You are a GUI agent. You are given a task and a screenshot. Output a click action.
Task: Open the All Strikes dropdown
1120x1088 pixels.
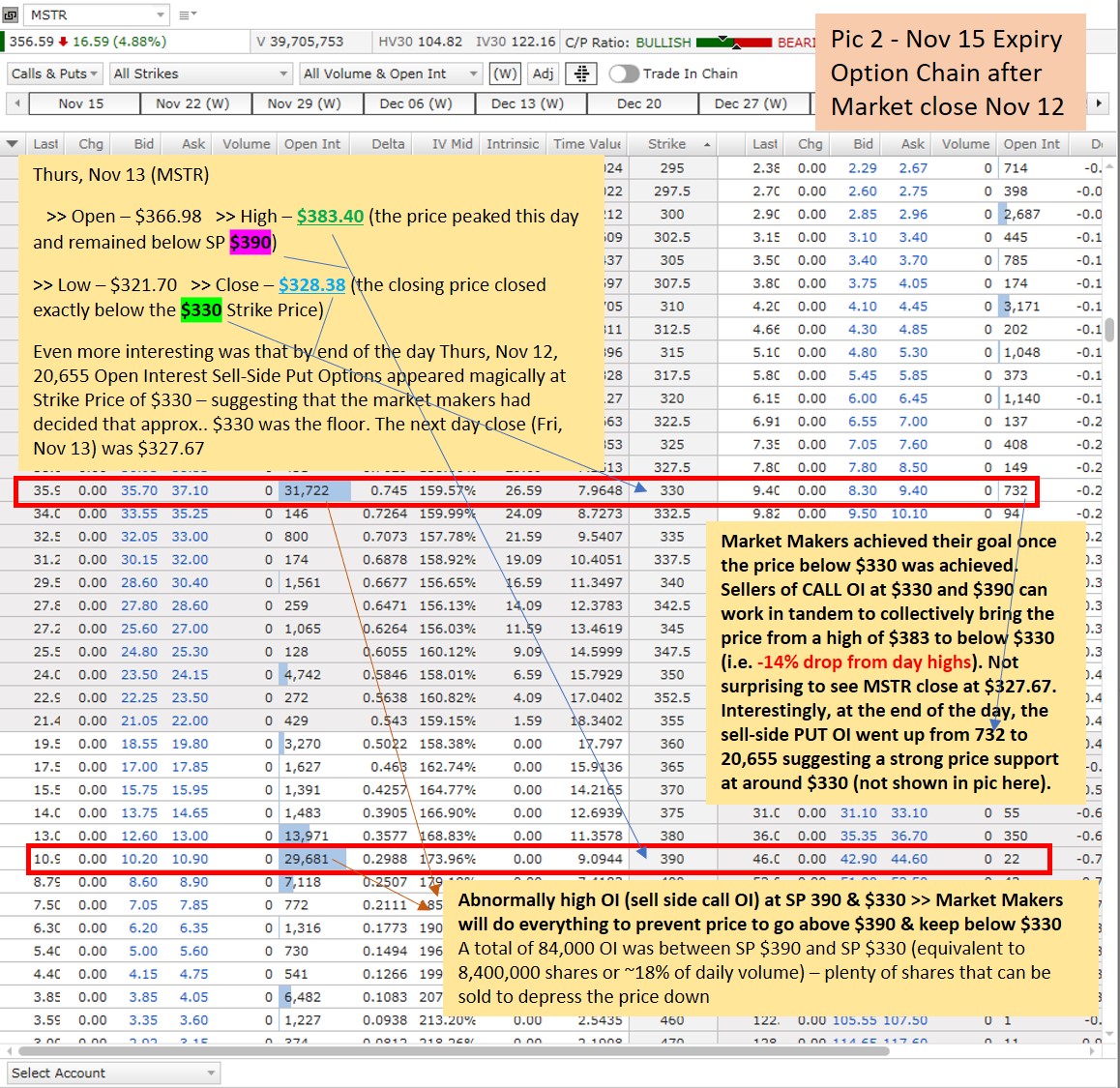(201, 74)
